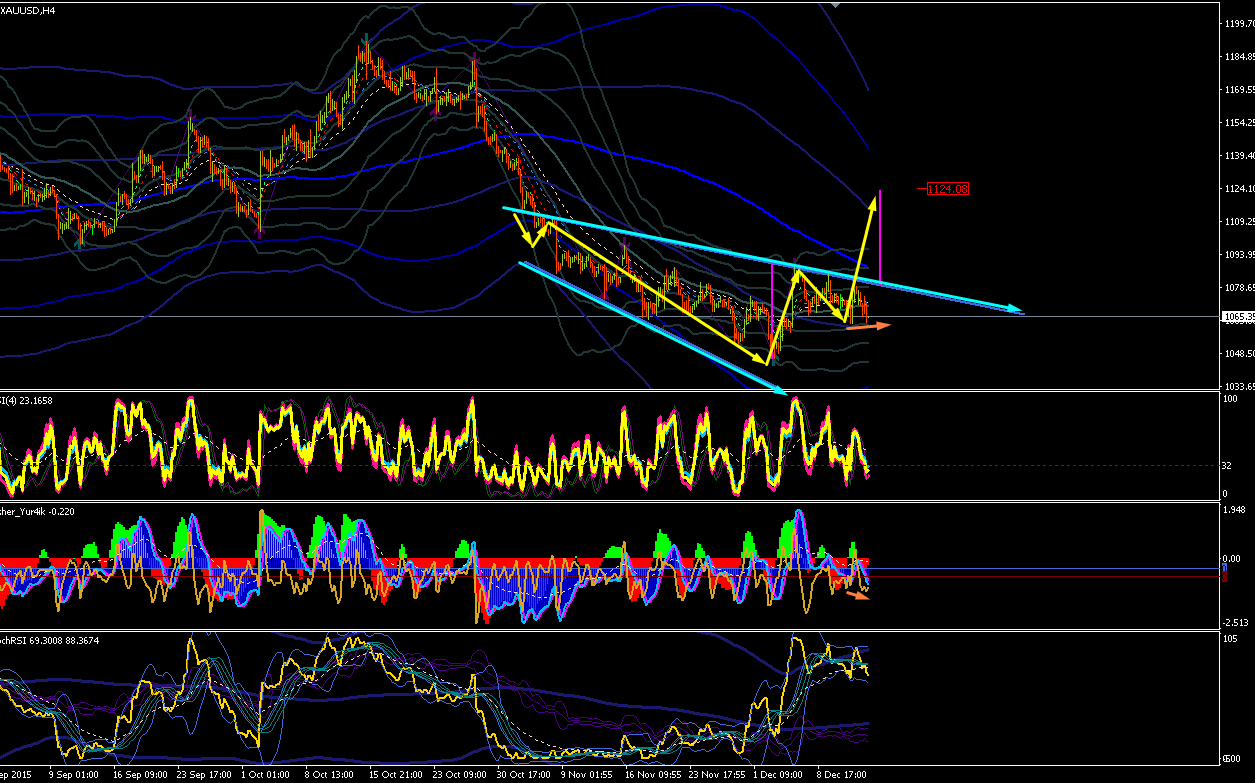Click the Fisher scale value 0.00
Screen dimensions: 1255x783
pyautogui.click(x=1233, y=559)
